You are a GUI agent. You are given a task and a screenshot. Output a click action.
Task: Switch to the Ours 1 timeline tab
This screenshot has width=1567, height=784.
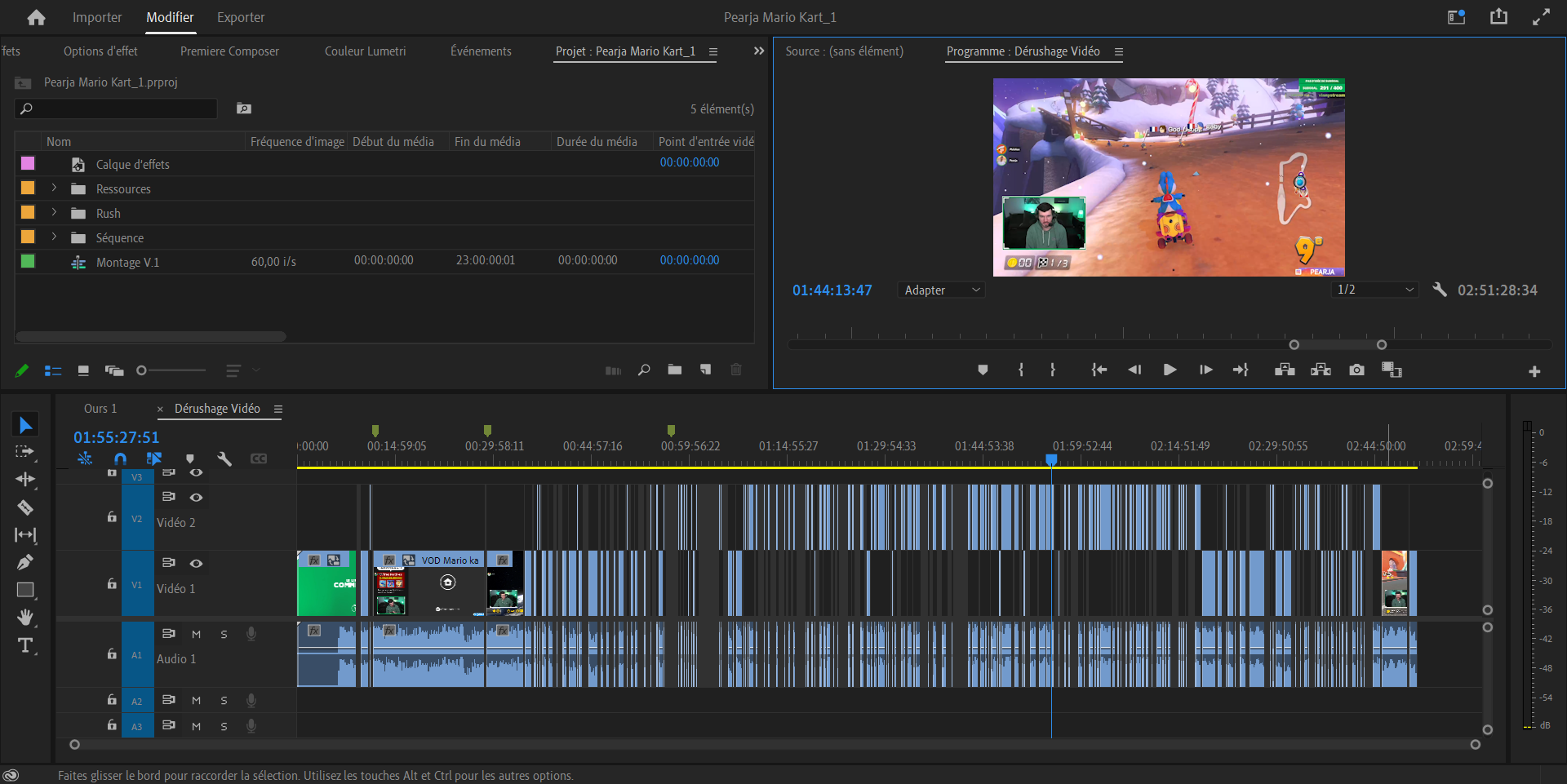[100, 409]
